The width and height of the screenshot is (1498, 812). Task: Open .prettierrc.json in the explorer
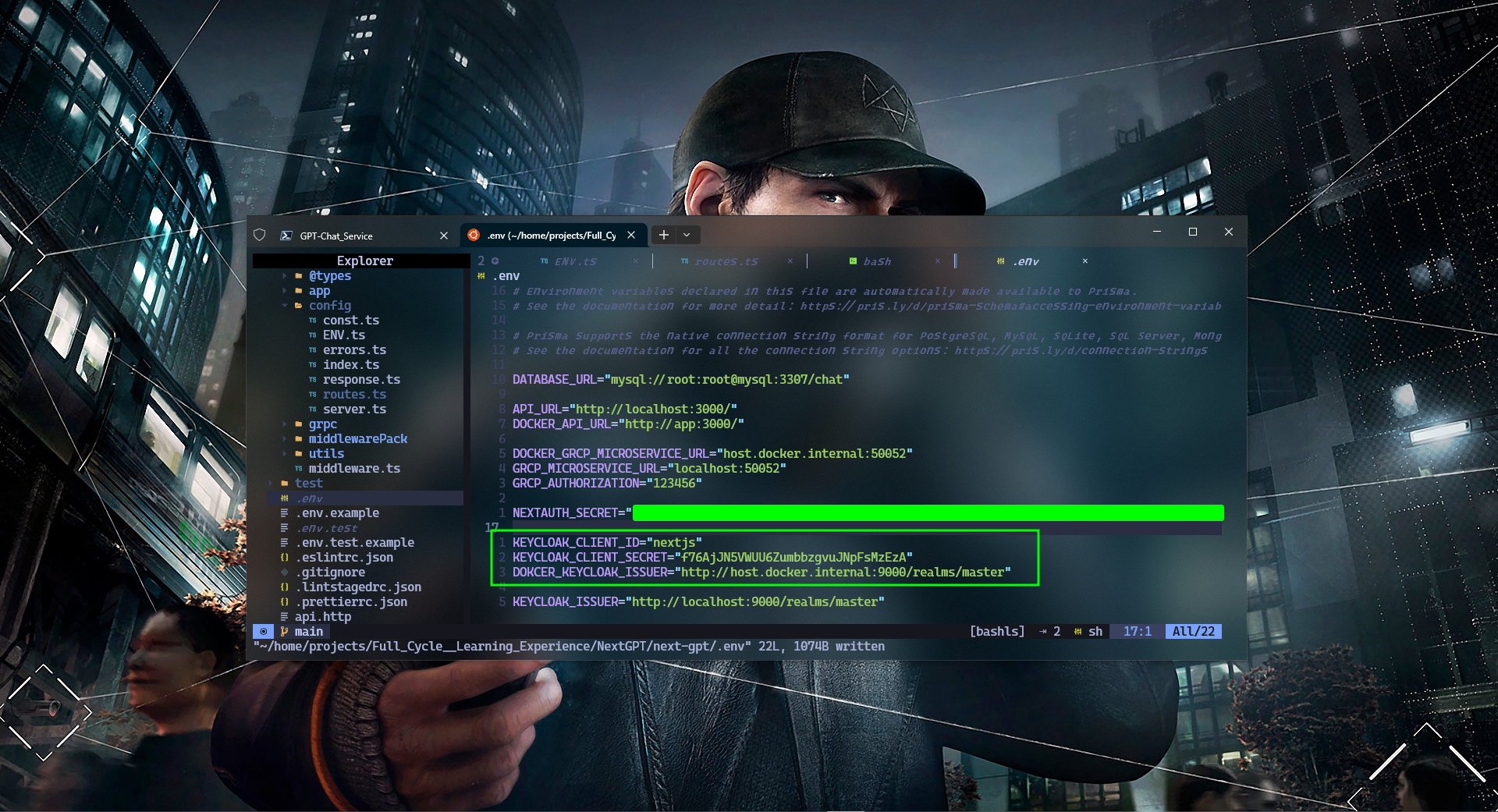point(351,602)
